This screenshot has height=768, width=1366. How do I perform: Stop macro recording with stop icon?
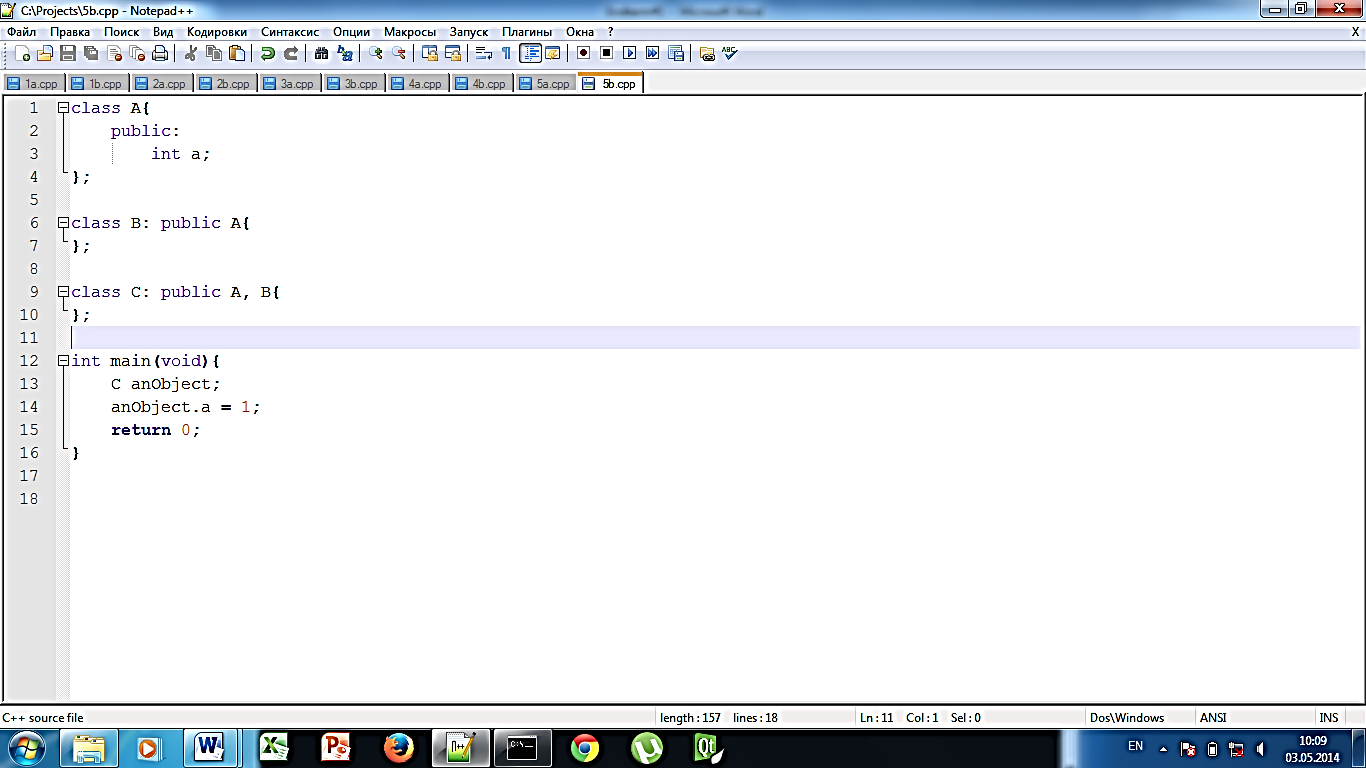tap(606, 54)
